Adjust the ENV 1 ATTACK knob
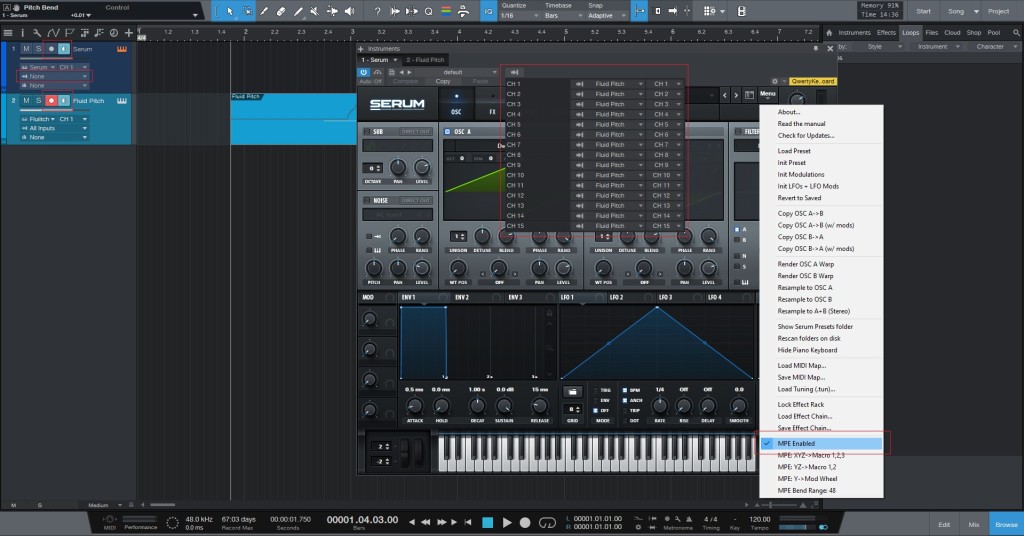The image size is (1024, 536). (x=415, y=407)
